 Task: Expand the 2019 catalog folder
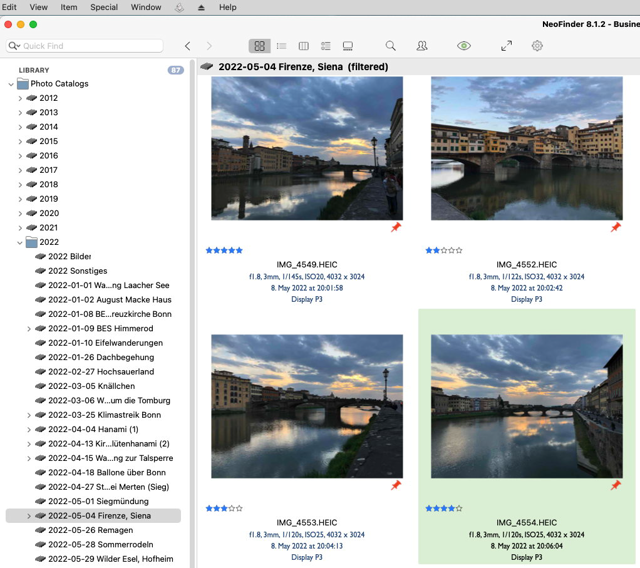click(20, 199)
